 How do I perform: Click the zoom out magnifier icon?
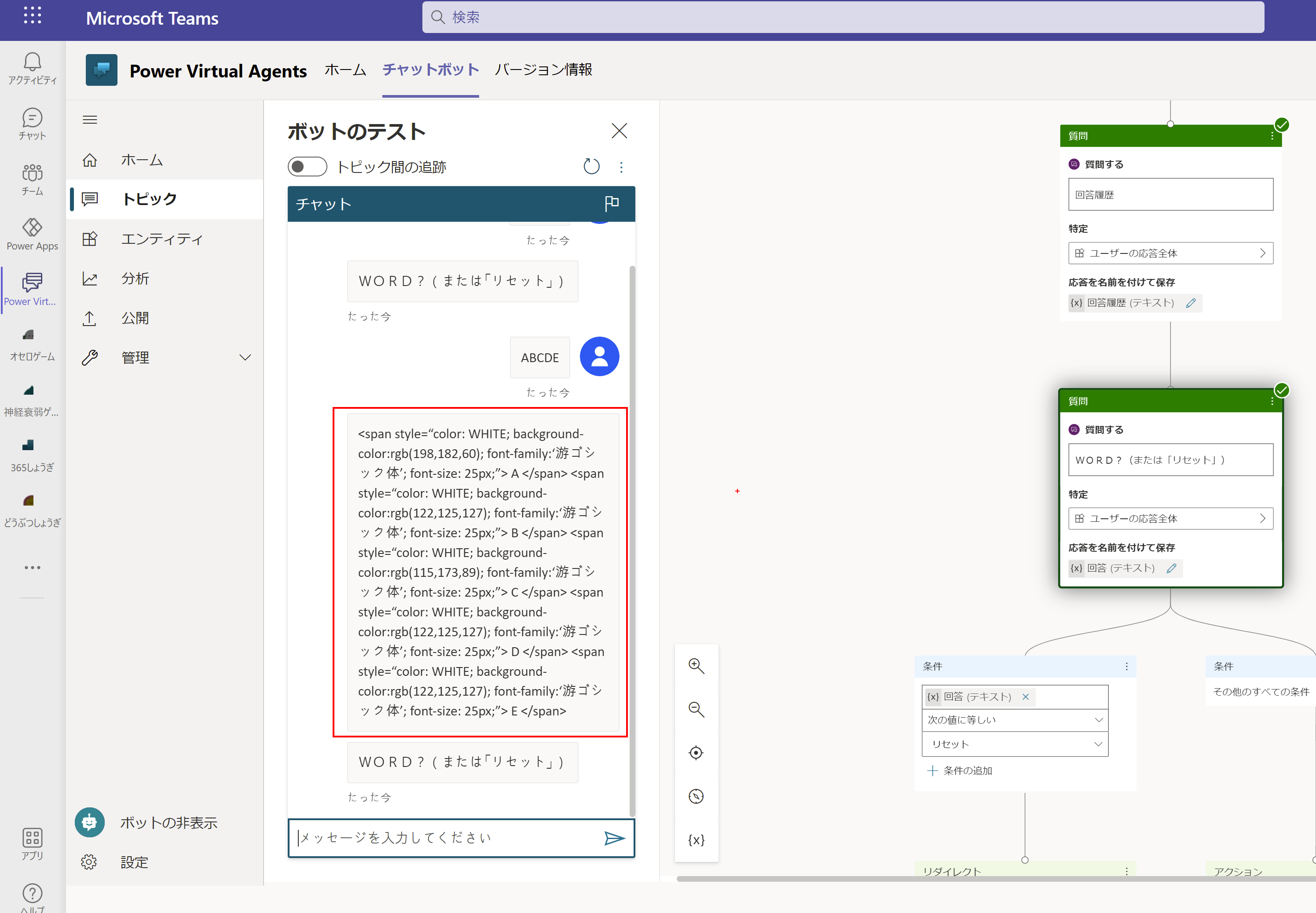click(x=696, y=709)
